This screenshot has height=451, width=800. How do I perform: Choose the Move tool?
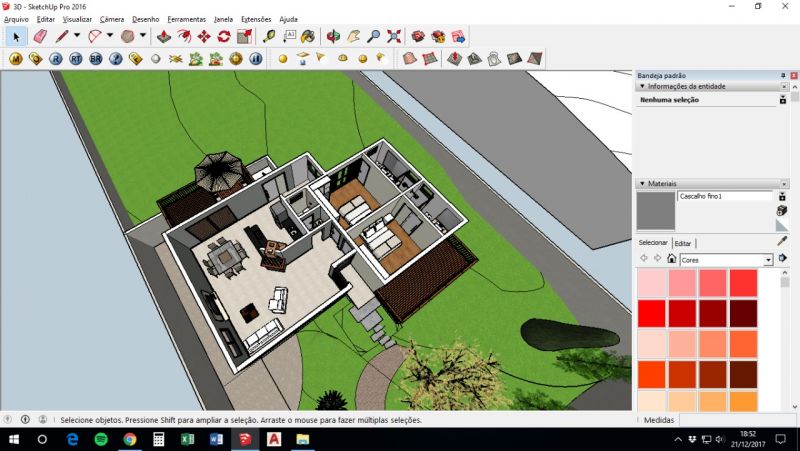pos(204,36)
